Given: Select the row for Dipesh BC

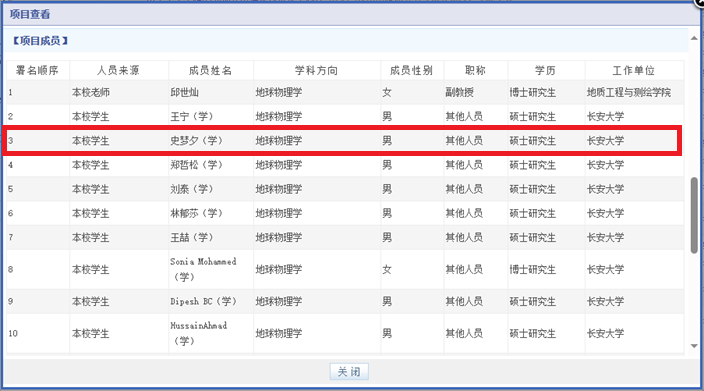Looking at the screenshot, I should pos(345,301).
